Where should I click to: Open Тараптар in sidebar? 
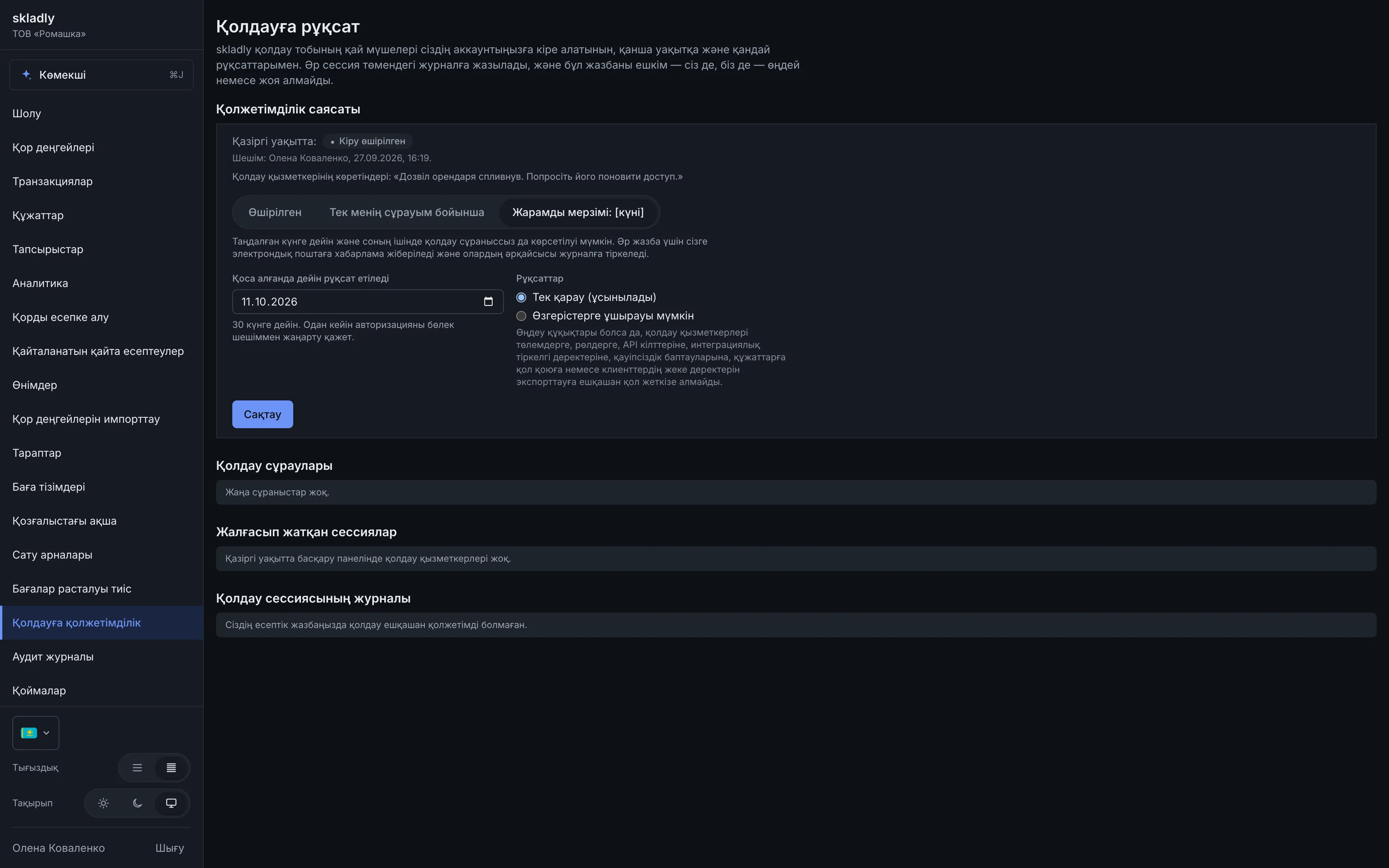(101, 453)
